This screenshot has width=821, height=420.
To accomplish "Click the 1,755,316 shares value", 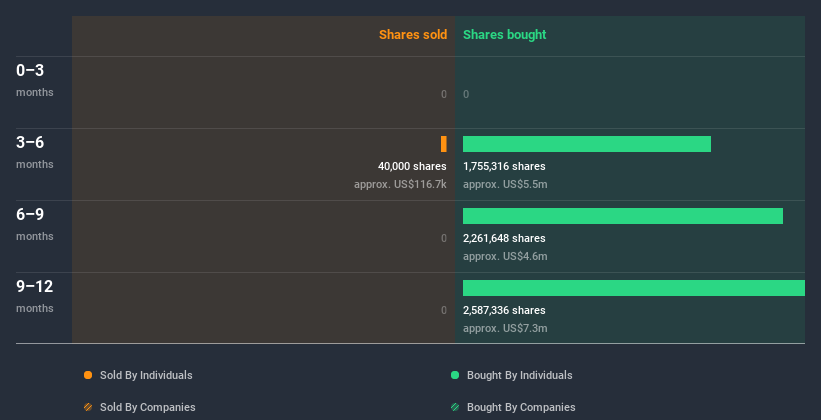I will (504, 166).
